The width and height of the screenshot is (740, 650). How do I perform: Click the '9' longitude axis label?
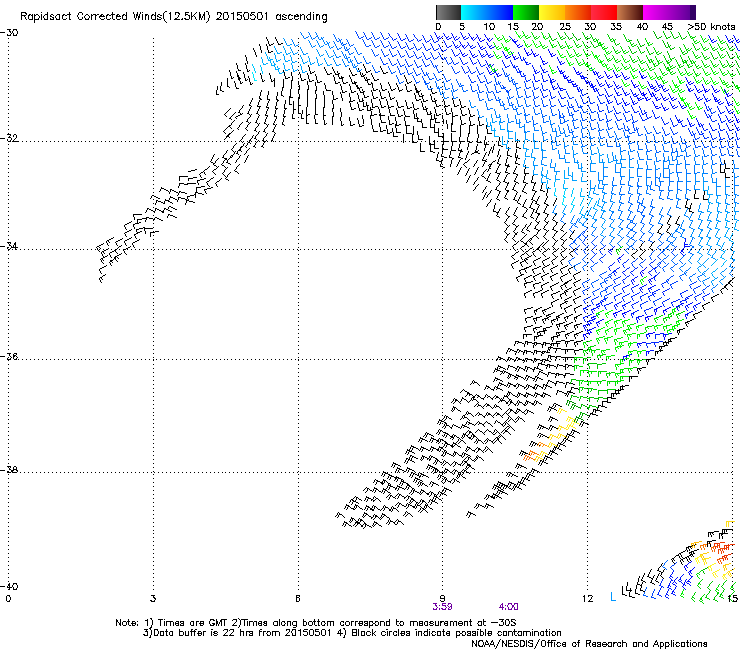point(442,599)
